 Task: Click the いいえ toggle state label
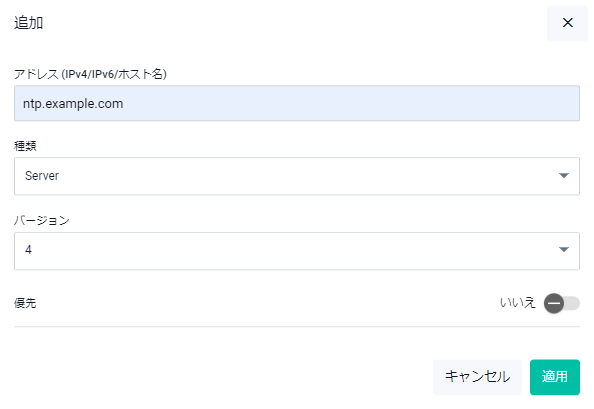tap(517, 303)
